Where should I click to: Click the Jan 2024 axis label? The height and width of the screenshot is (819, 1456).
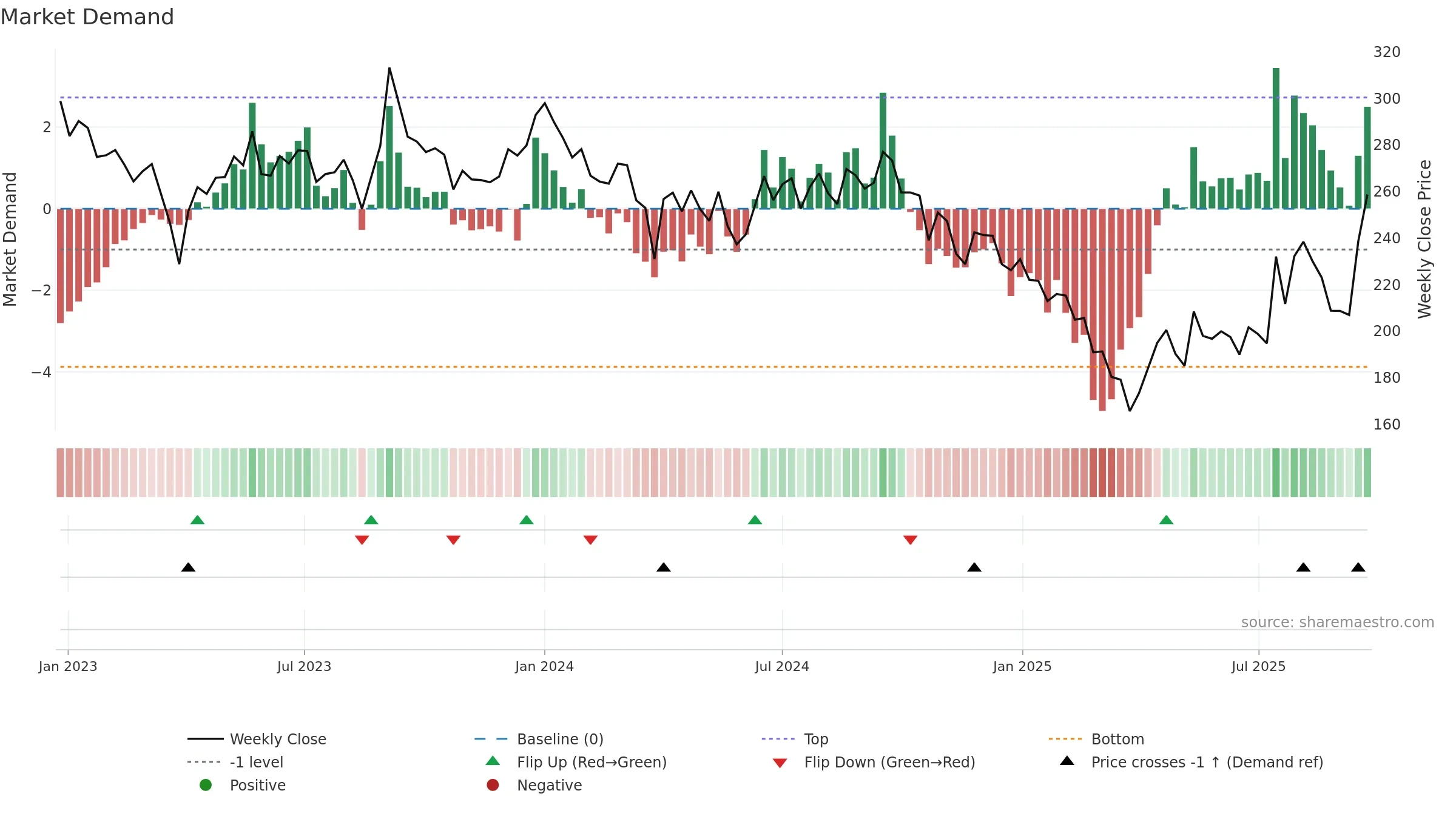click(x=545, y=667)
